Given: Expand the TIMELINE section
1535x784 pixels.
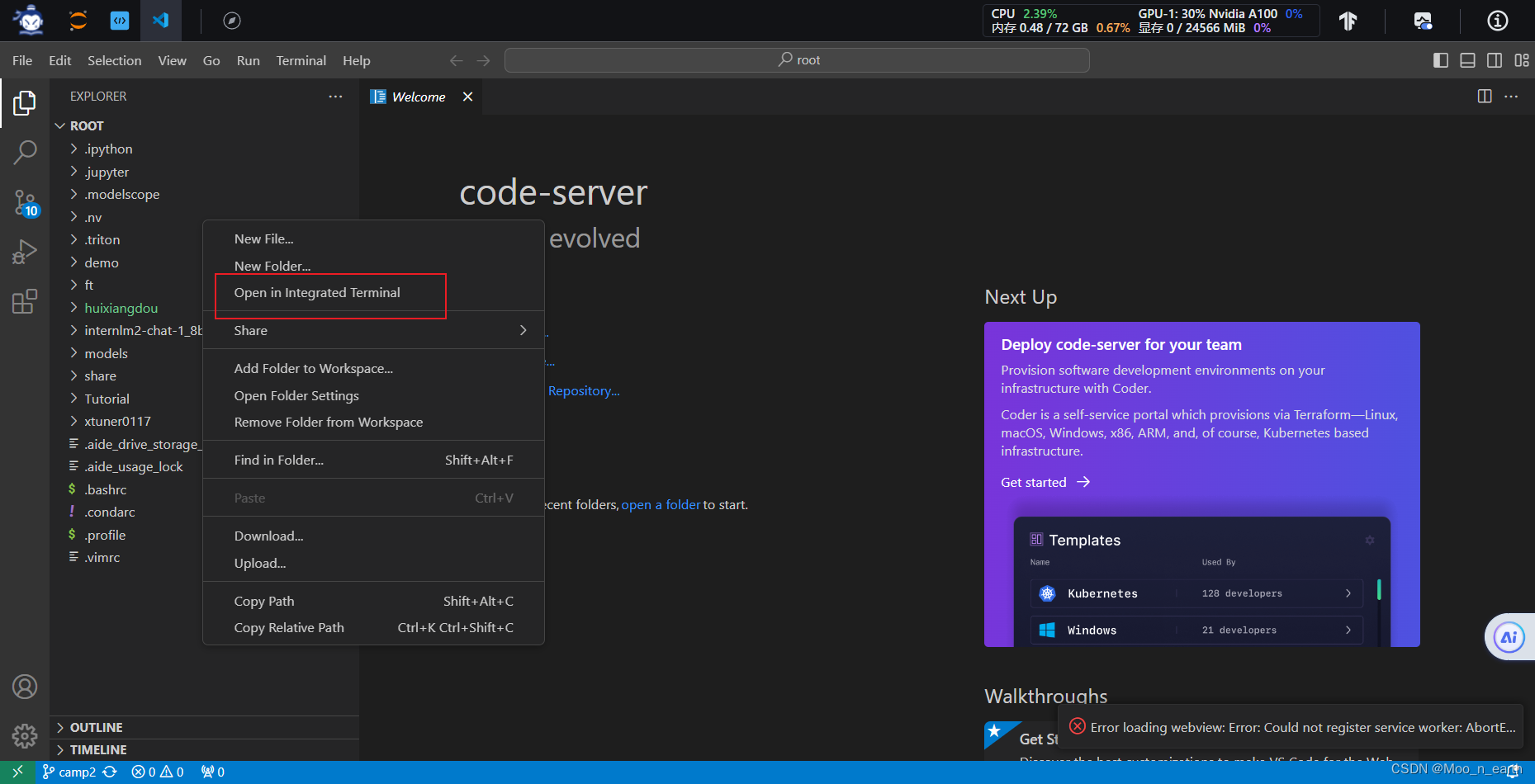Looking at the screenshot, I should click(x=204, y=749).
